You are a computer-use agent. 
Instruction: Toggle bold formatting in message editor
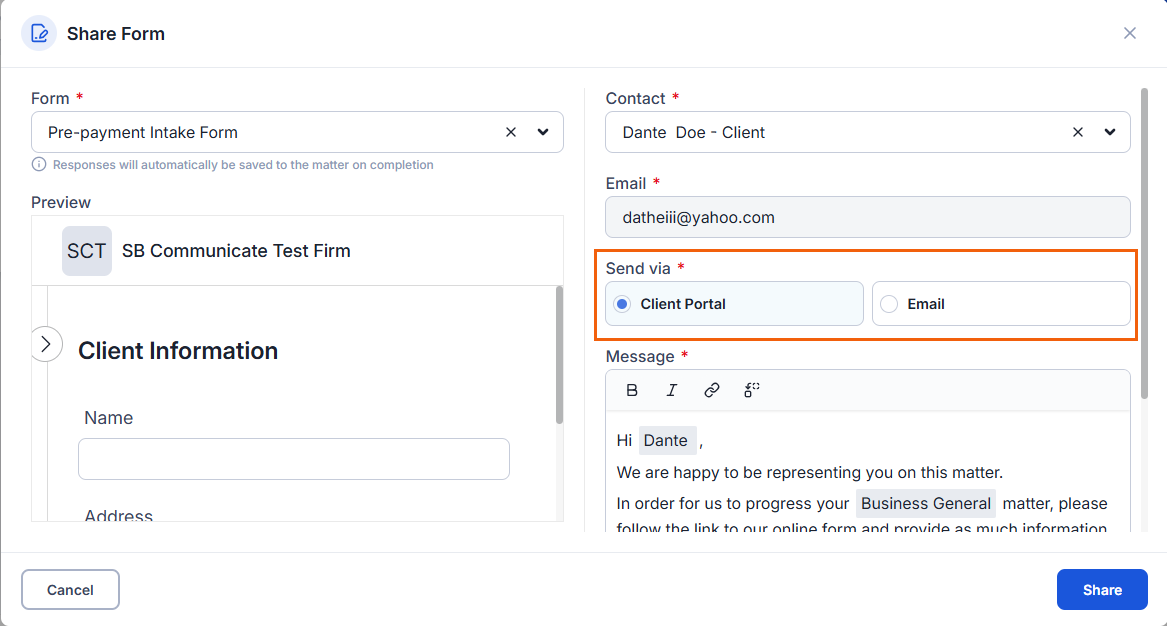(x=632, y=391)
